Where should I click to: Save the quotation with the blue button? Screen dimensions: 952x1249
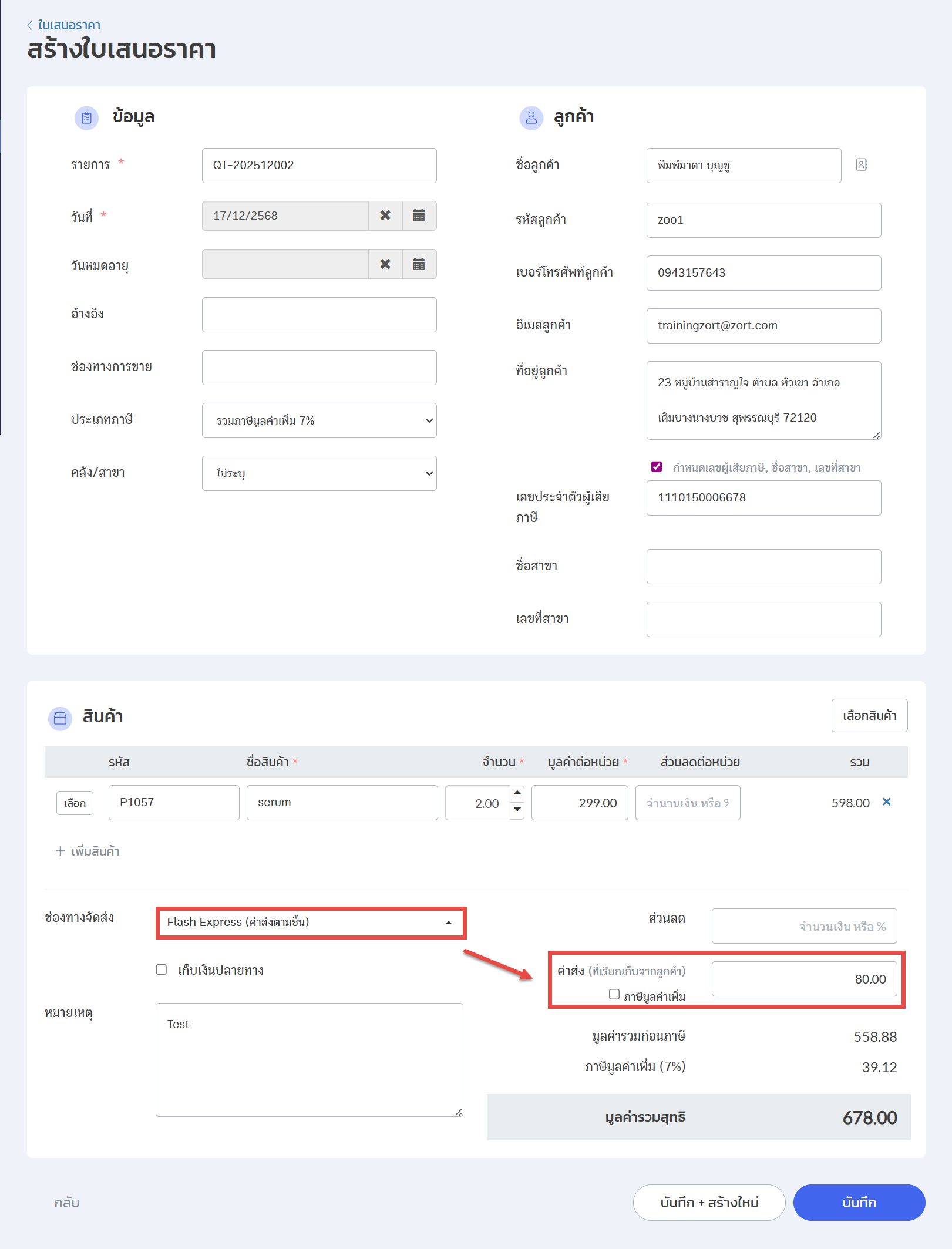[x=859, y=1203]
